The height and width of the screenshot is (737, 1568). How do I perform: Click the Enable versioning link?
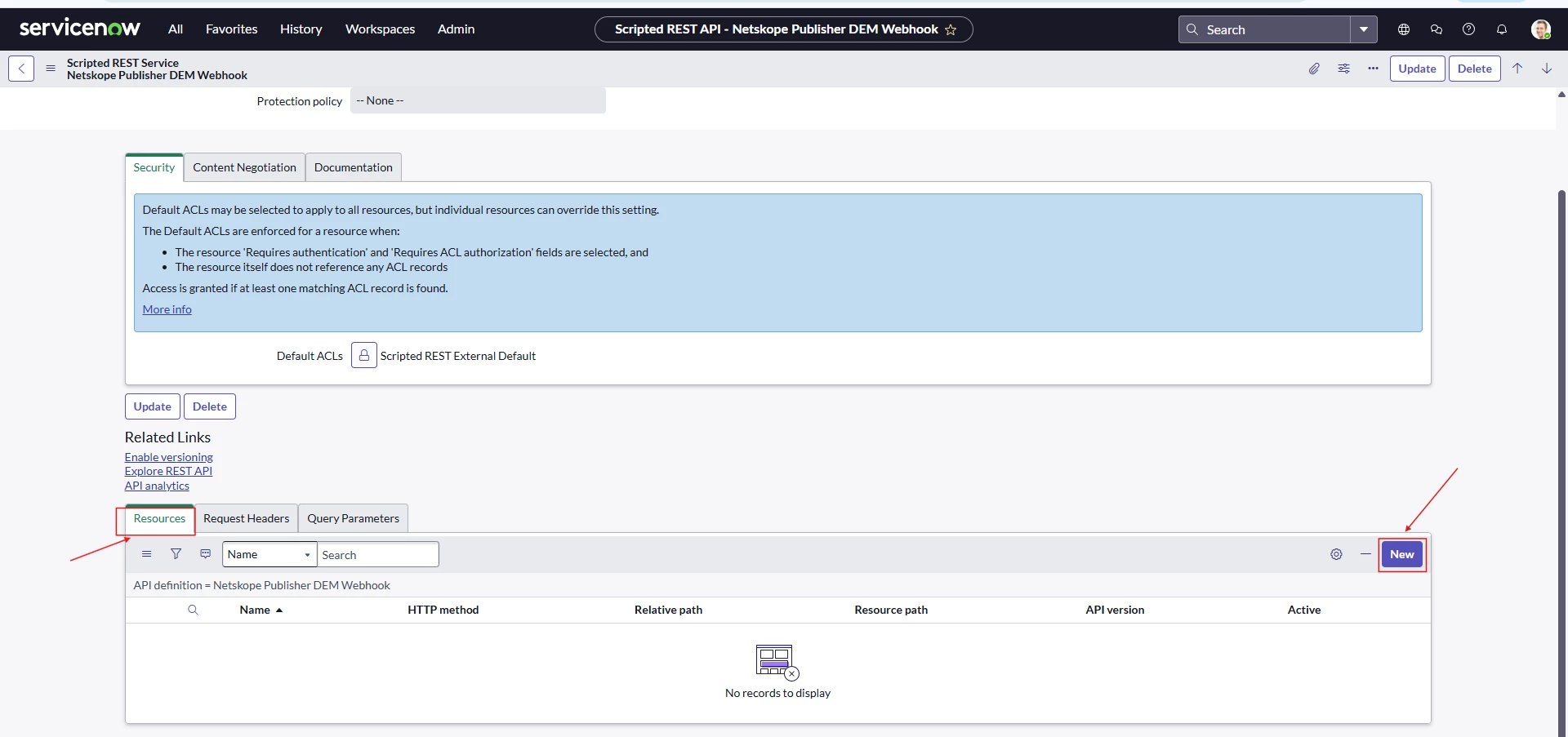(169, 457)
